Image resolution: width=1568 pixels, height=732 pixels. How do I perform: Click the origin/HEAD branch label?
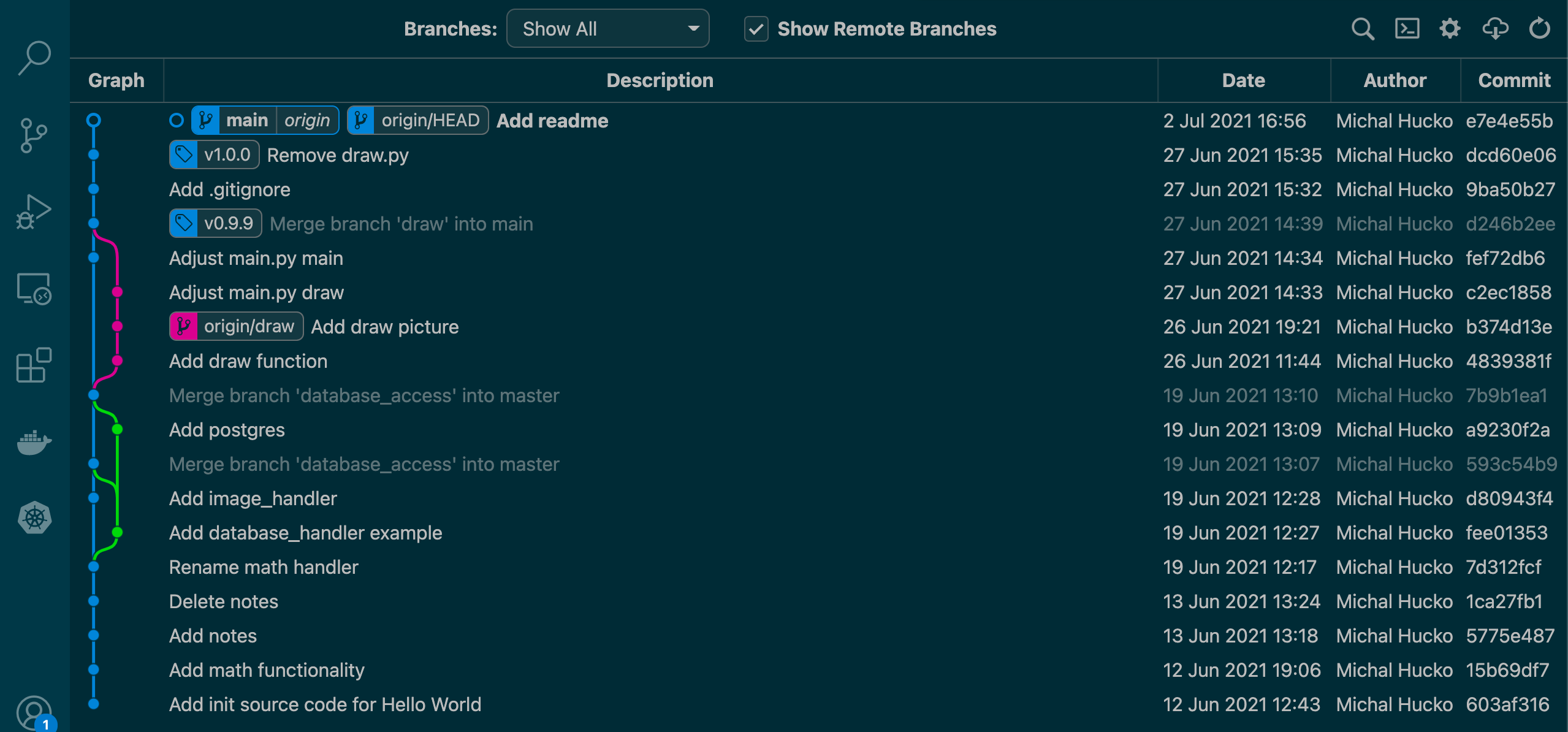click(417, 121)
